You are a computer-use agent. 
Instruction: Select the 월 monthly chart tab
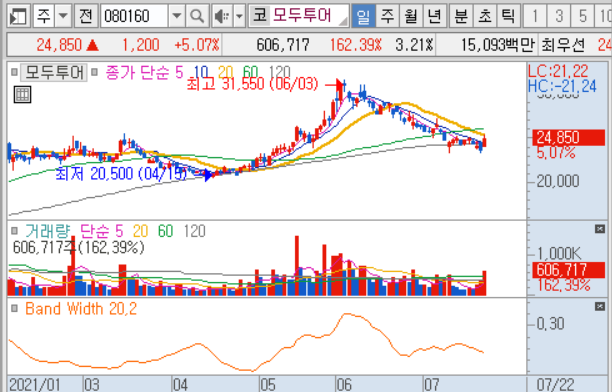pyautogui.click(x=411, y=16)
